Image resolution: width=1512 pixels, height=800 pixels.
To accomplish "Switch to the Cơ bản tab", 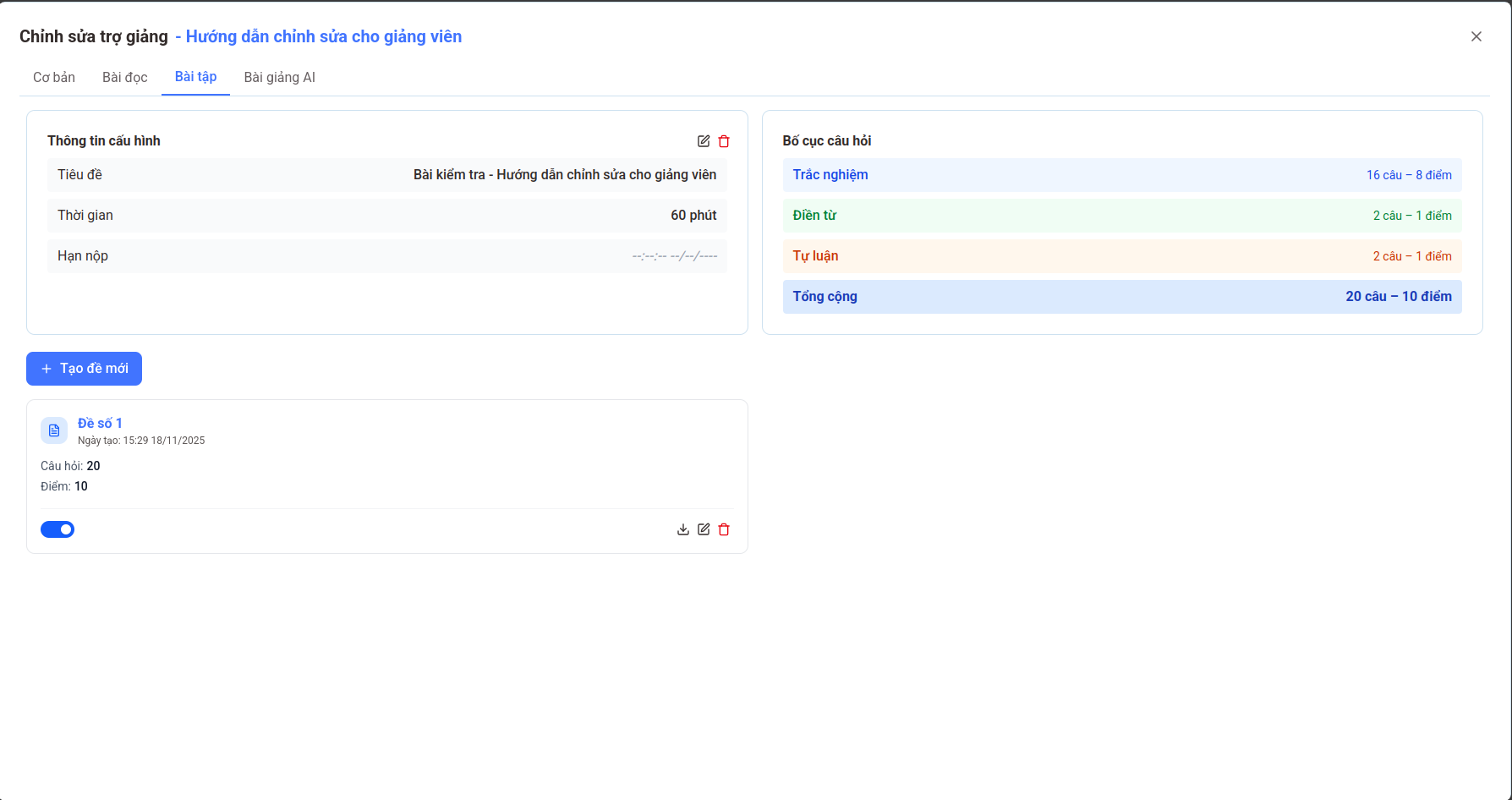I will coord(54,77).
